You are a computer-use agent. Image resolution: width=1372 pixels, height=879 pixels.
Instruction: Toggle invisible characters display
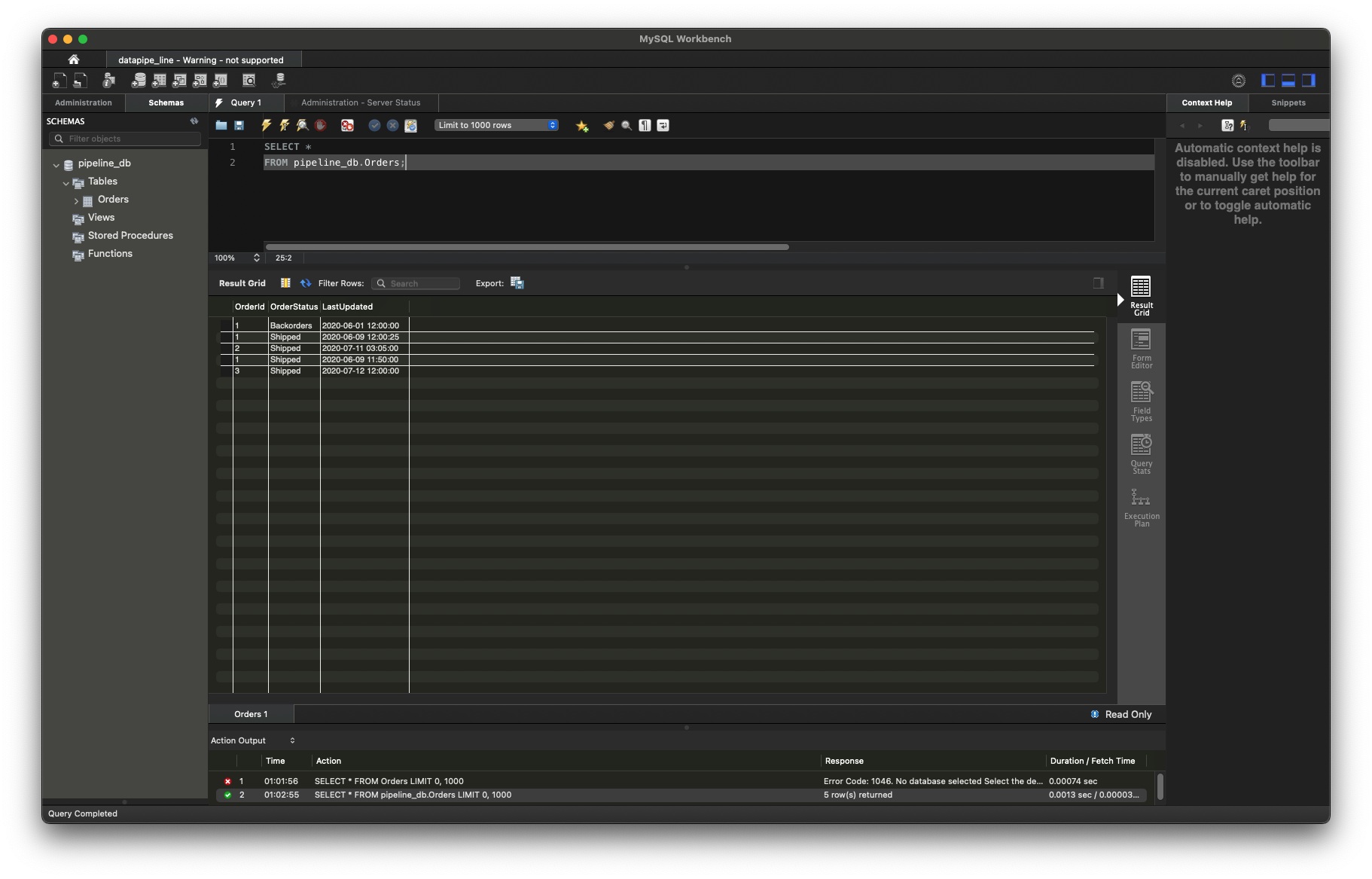point(645,125)
